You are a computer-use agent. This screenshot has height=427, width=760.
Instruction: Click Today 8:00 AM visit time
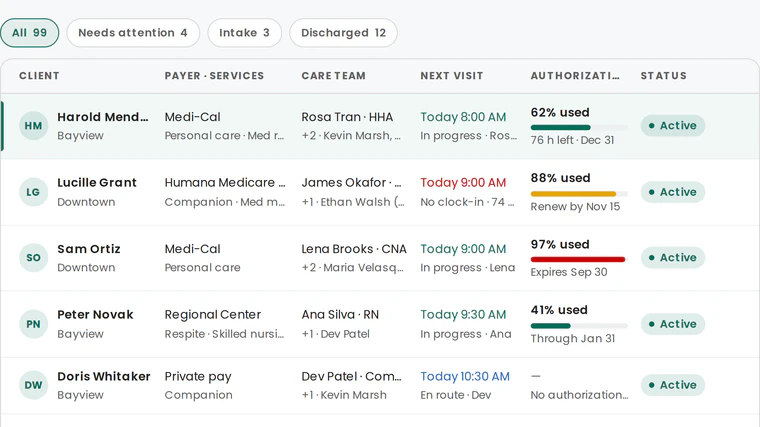463,117
